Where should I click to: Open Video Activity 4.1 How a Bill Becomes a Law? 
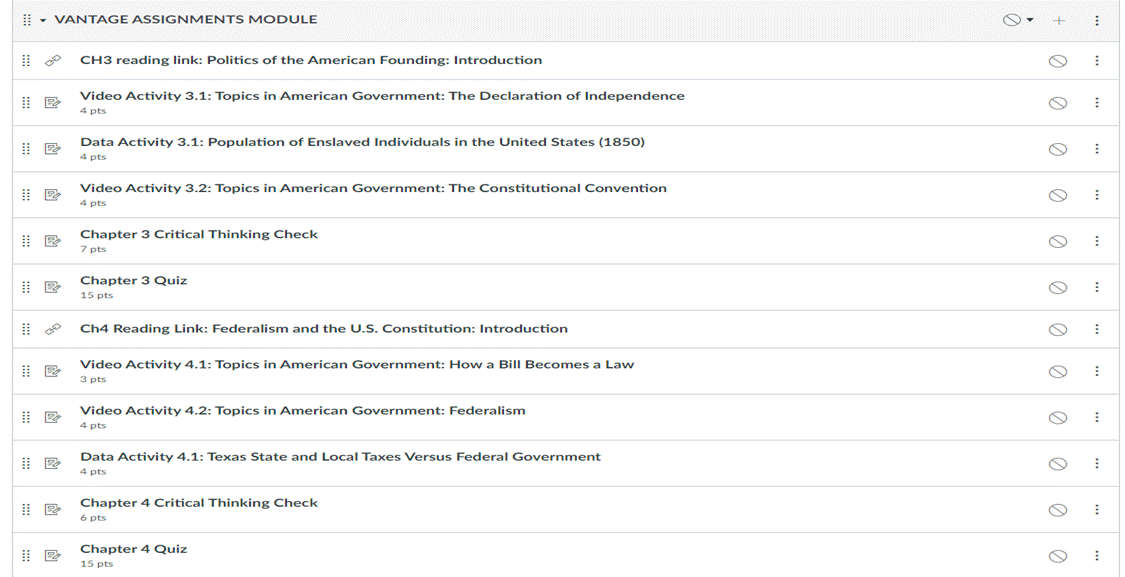[357, 364]
